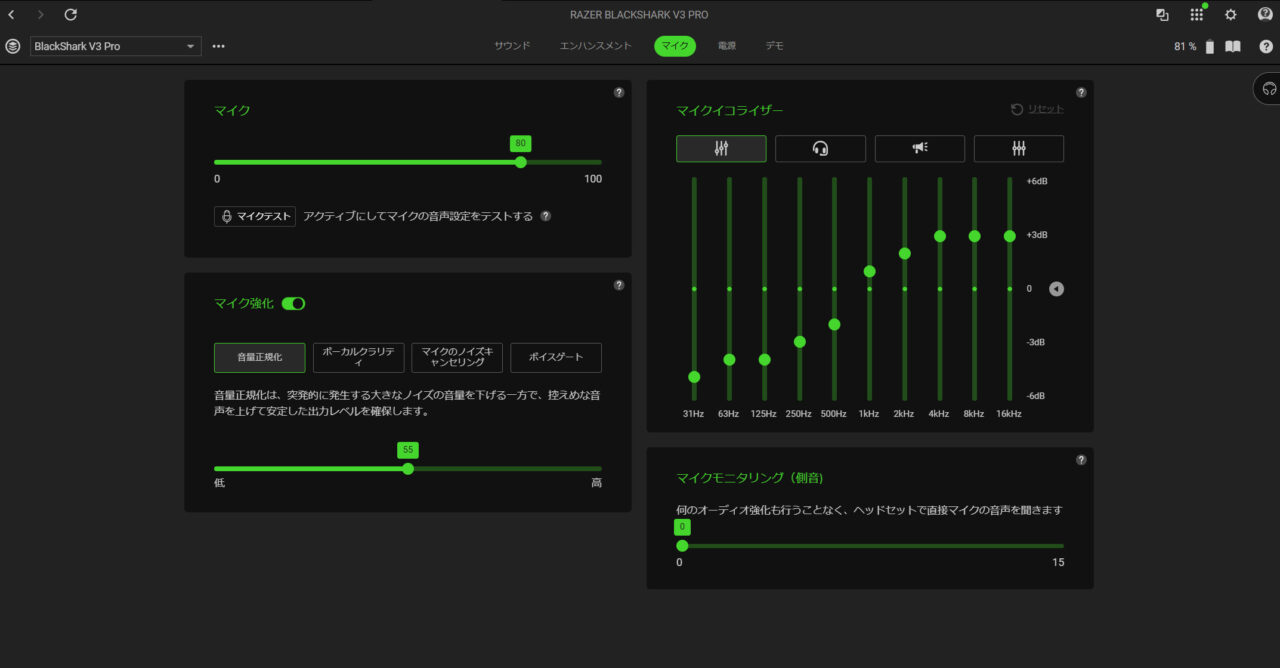1280x668 pixels.
Task: Switch to the デモ tab
Action: 775,46
